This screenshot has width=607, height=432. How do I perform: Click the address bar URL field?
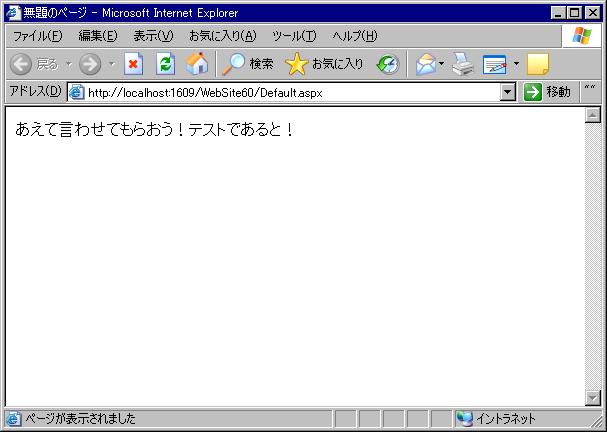(x=293, y=93)
